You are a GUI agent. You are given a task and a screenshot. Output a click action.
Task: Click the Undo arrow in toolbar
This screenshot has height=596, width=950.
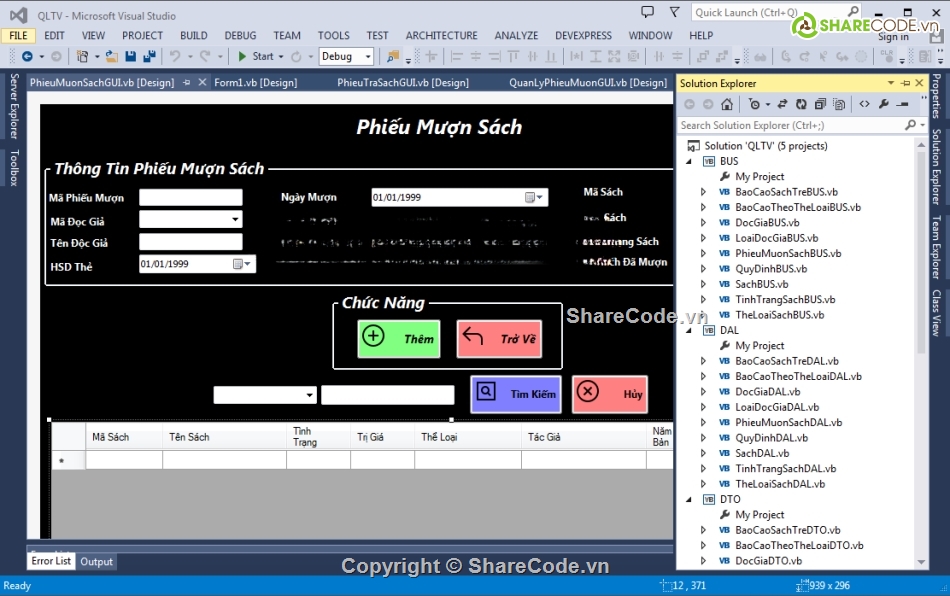coord(175,56)
